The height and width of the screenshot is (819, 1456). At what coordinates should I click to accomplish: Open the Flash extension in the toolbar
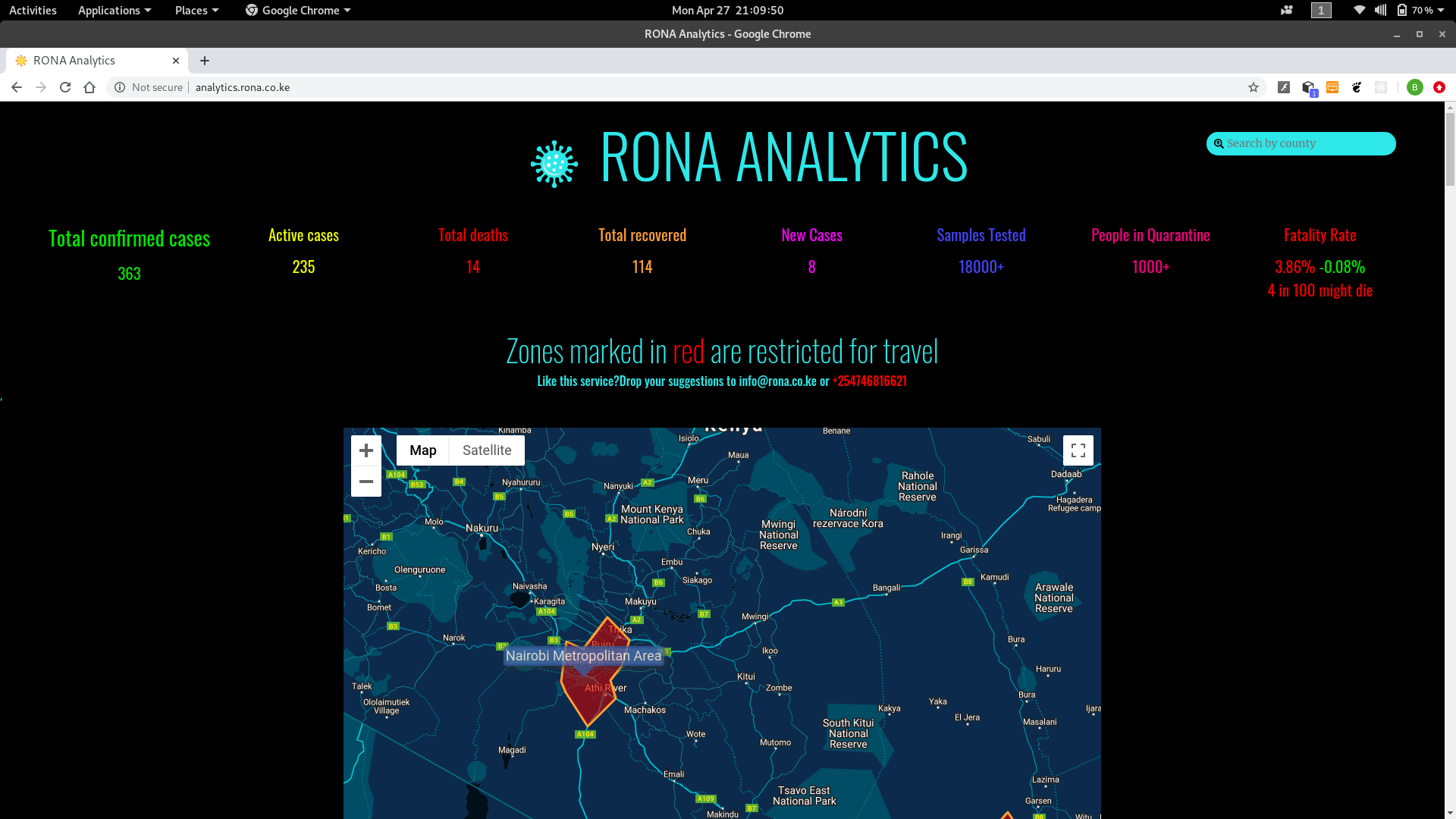pyautogui.click(x=1284, y=87)
